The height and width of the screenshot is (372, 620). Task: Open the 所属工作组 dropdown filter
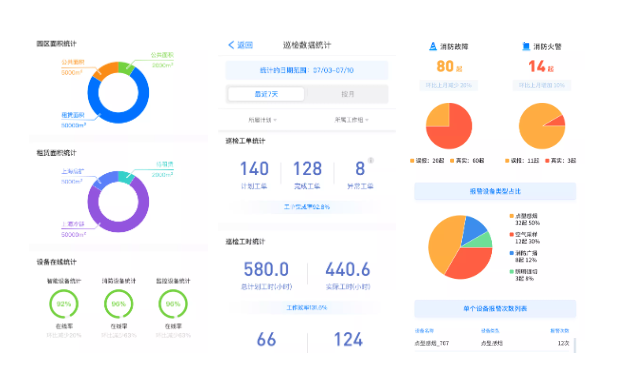pyautogui.click(x=352, y=120)
